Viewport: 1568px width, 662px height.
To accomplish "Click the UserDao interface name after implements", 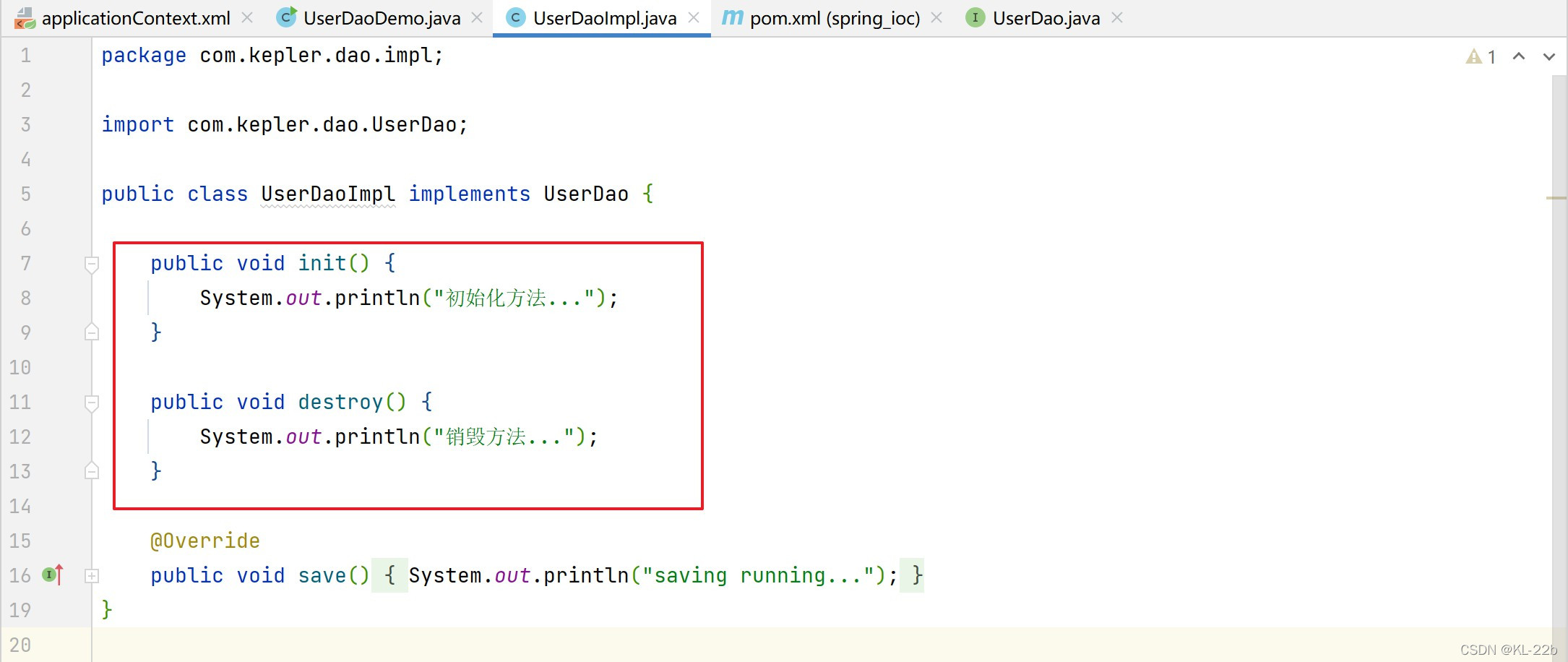I will pyautogui.click(x=586, y=194).
